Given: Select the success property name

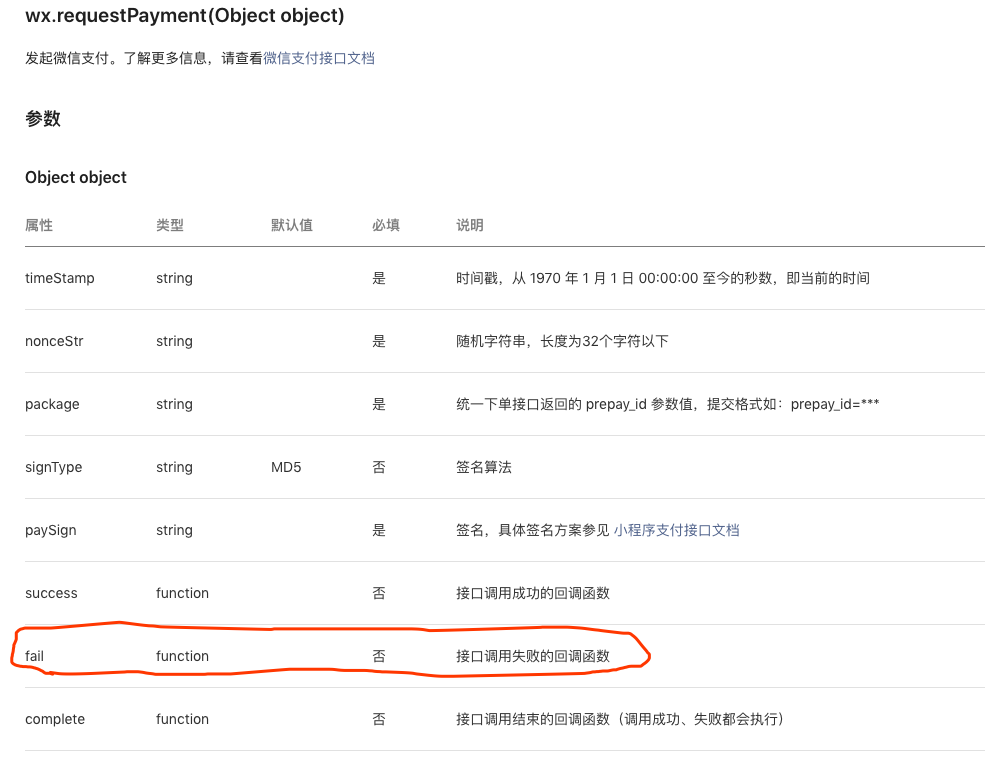Looking at the screenshot, I should click(51, 593).
